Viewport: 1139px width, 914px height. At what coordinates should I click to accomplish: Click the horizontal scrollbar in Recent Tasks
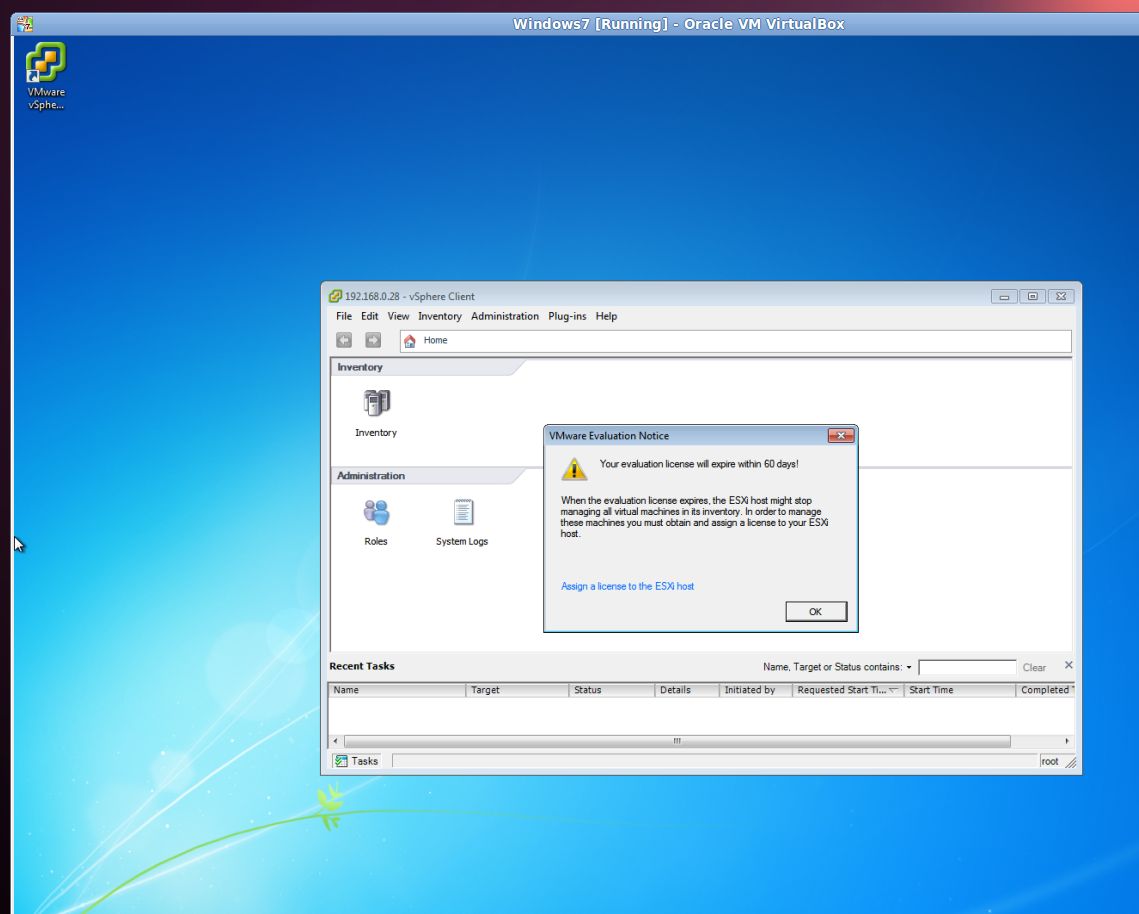point(677,741)
